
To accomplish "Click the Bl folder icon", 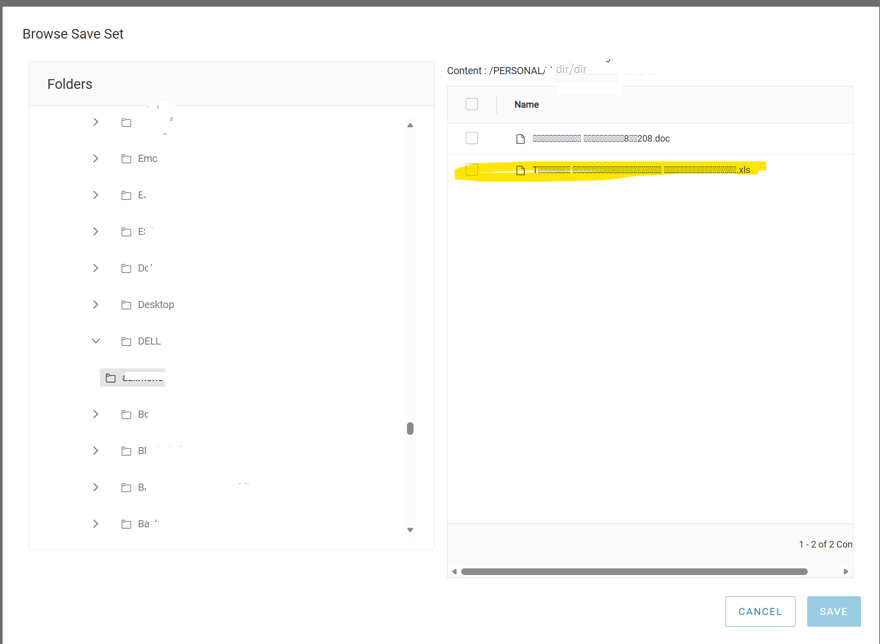I will [x=126, y=451].
